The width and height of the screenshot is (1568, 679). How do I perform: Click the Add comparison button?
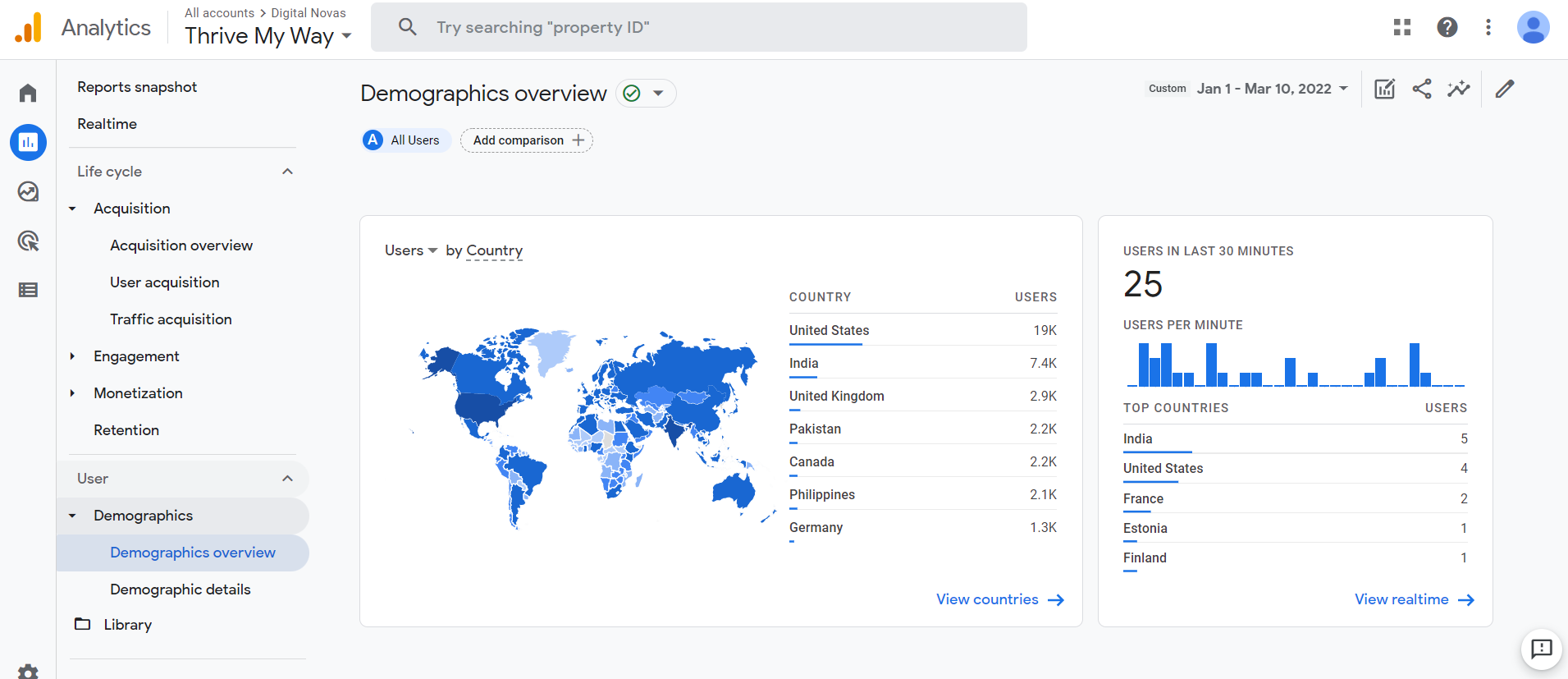pos(527,140)
